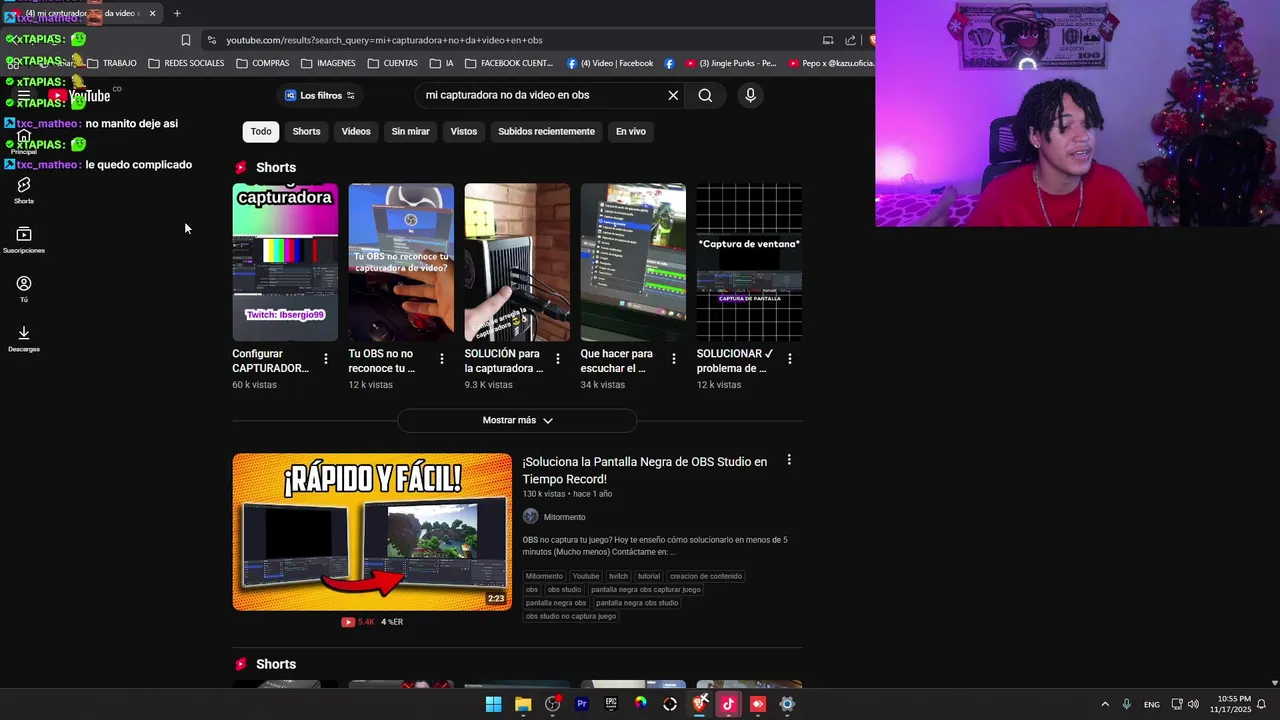Screen dimensions: 1280x720
Task: Open options for SOLUCIÓN para la capturadora short
Action: tap(557, 358)
